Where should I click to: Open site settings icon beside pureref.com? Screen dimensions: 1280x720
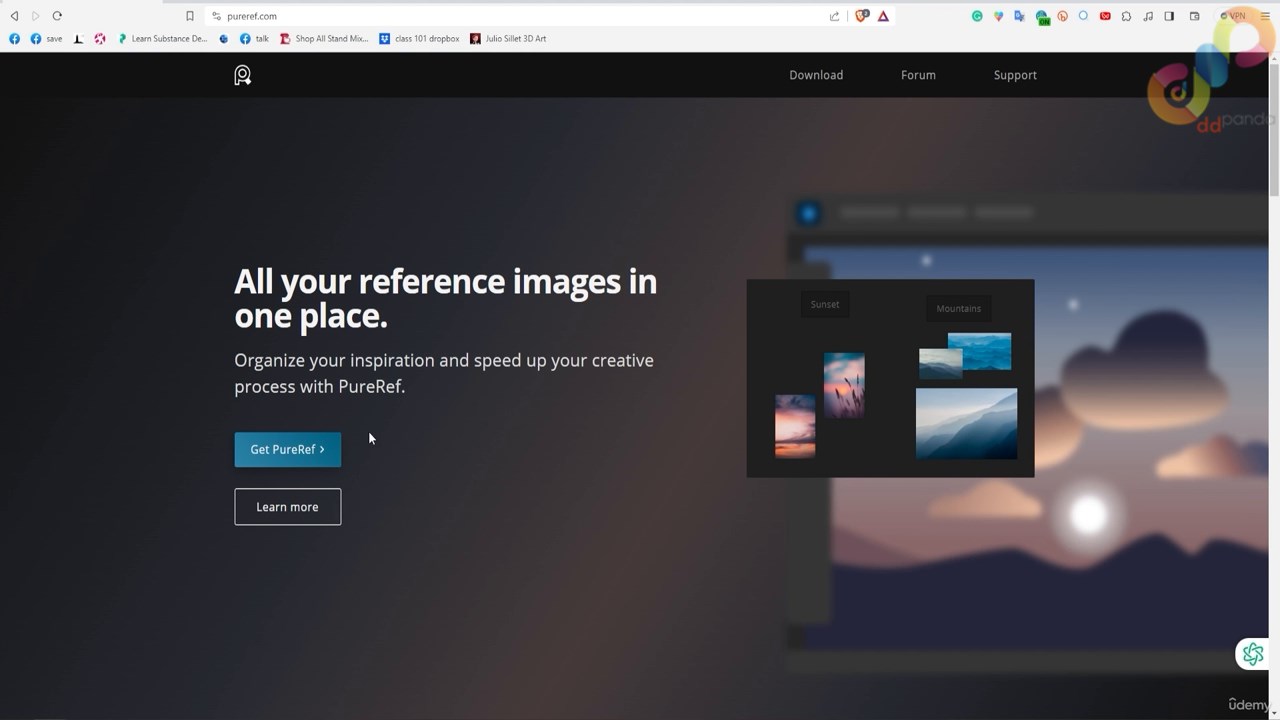point(216,16)
